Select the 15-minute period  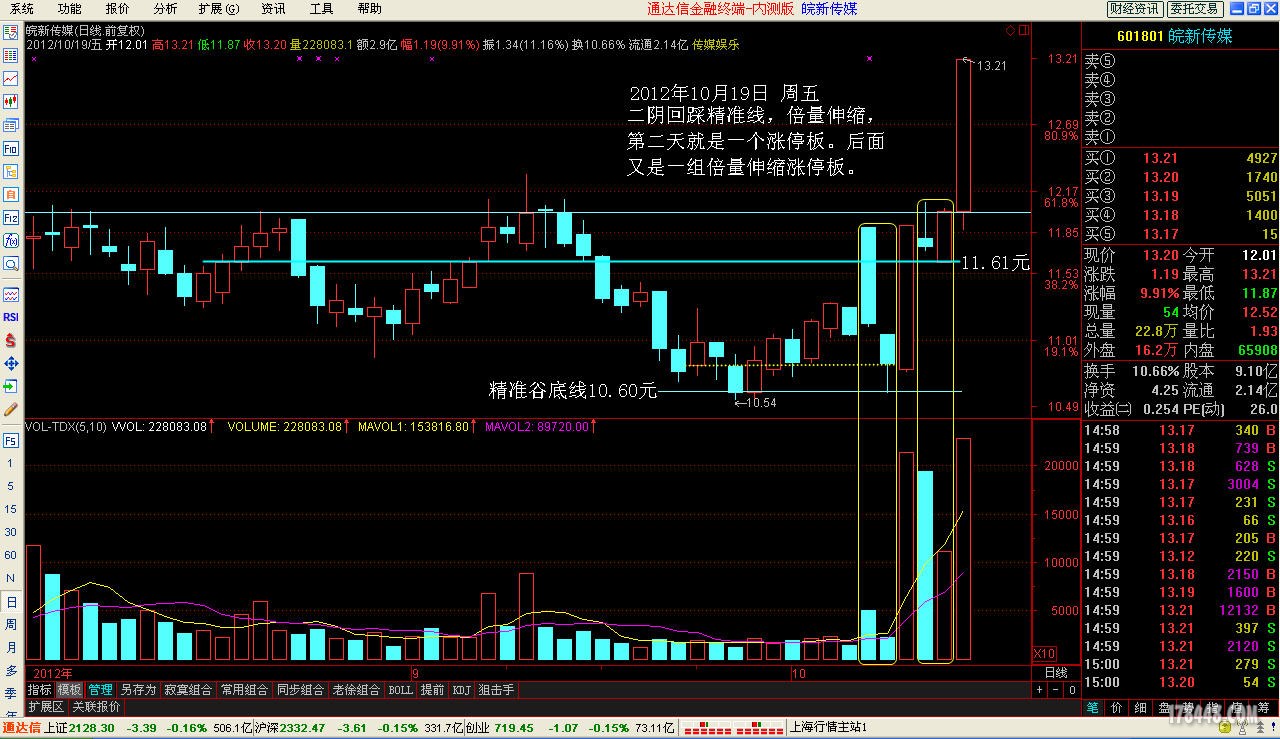pyautogui.click(x=11, y=510)
